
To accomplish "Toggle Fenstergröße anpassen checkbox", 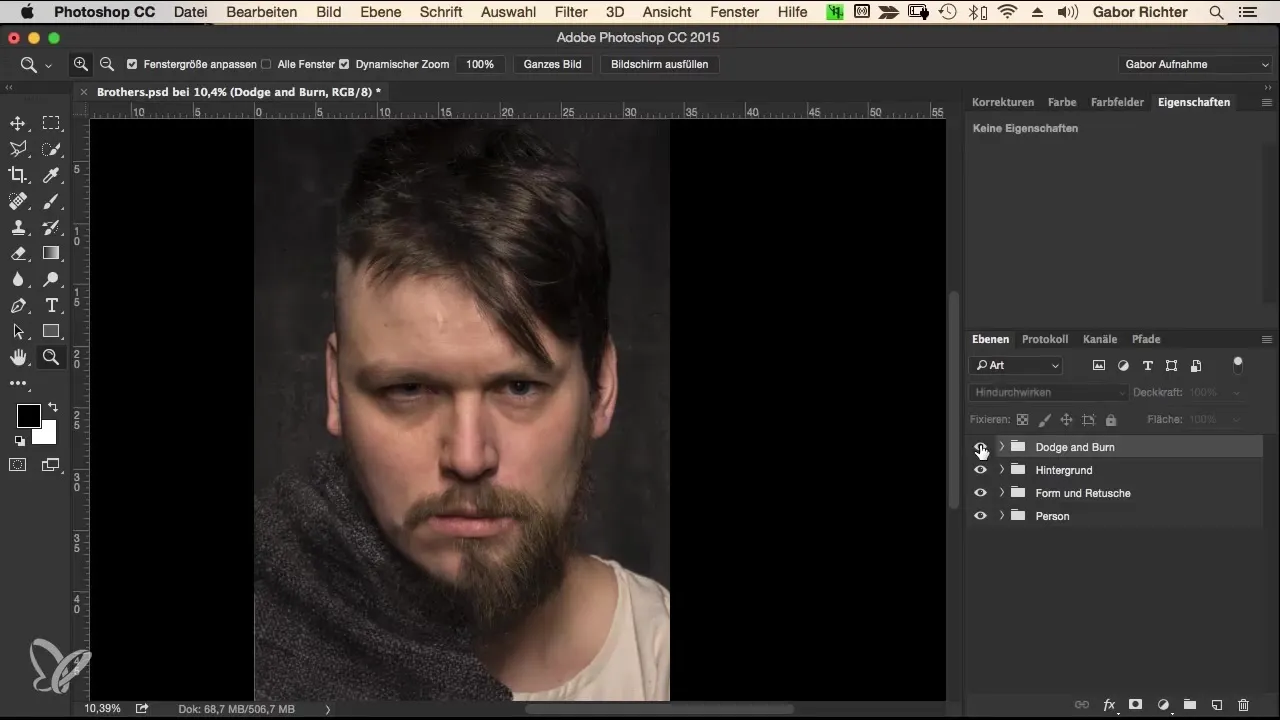I will tap(132, 64).
